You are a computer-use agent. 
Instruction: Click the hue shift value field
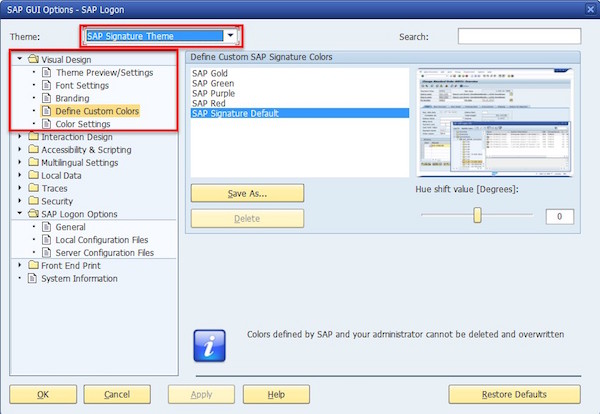[559, 217]
